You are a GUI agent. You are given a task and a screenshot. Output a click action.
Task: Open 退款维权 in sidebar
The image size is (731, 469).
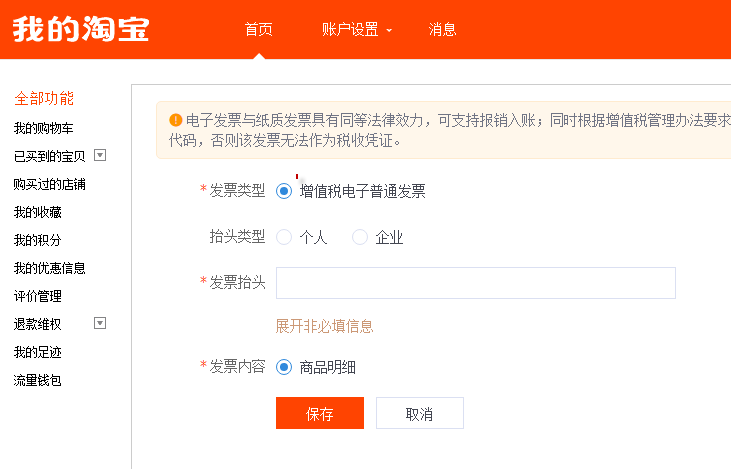[x=38, y=324]
